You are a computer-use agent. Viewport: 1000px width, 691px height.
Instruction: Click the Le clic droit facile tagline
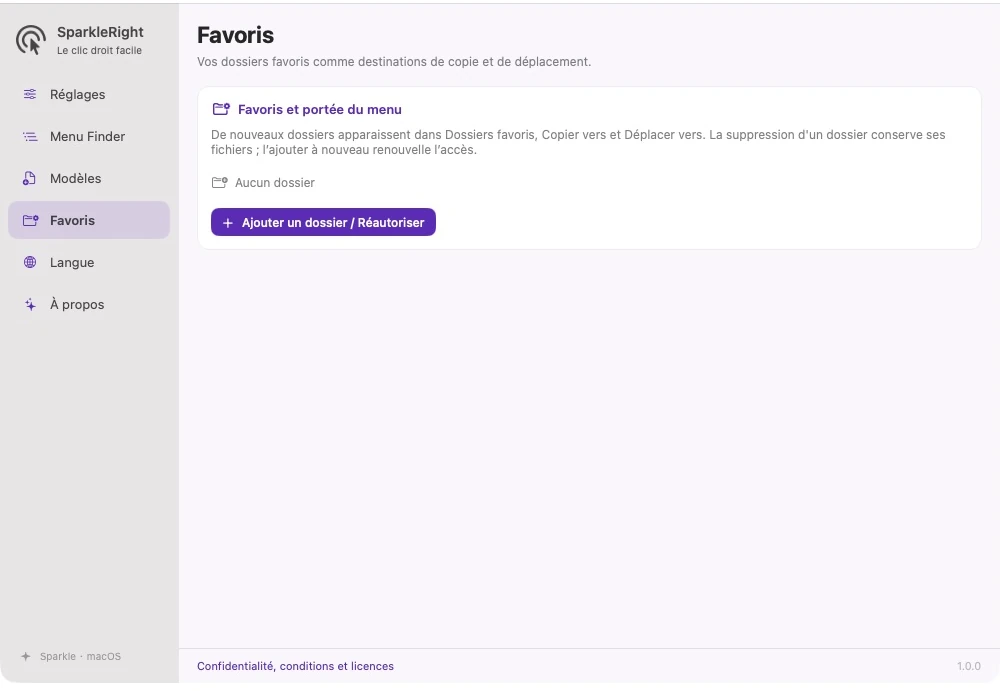(x=99, y=50)
